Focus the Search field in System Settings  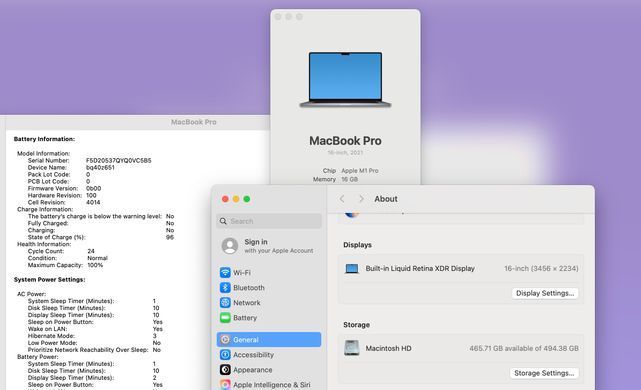269,221
